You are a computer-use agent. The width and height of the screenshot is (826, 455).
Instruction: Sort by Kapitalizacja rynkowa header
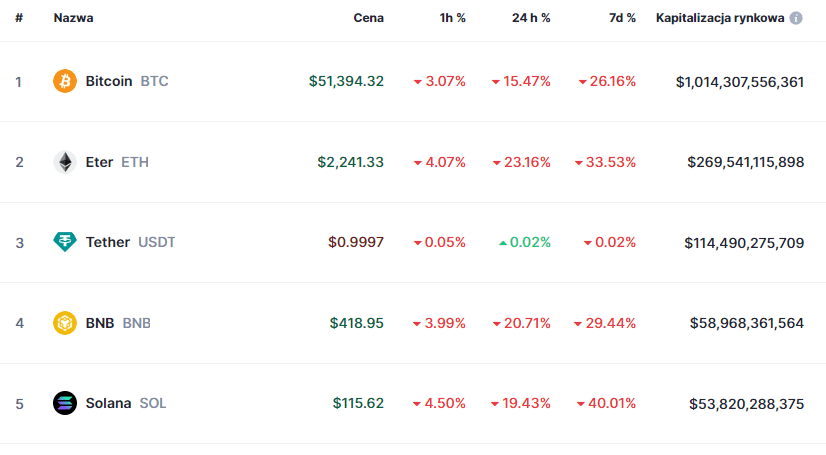coord(719,18)
